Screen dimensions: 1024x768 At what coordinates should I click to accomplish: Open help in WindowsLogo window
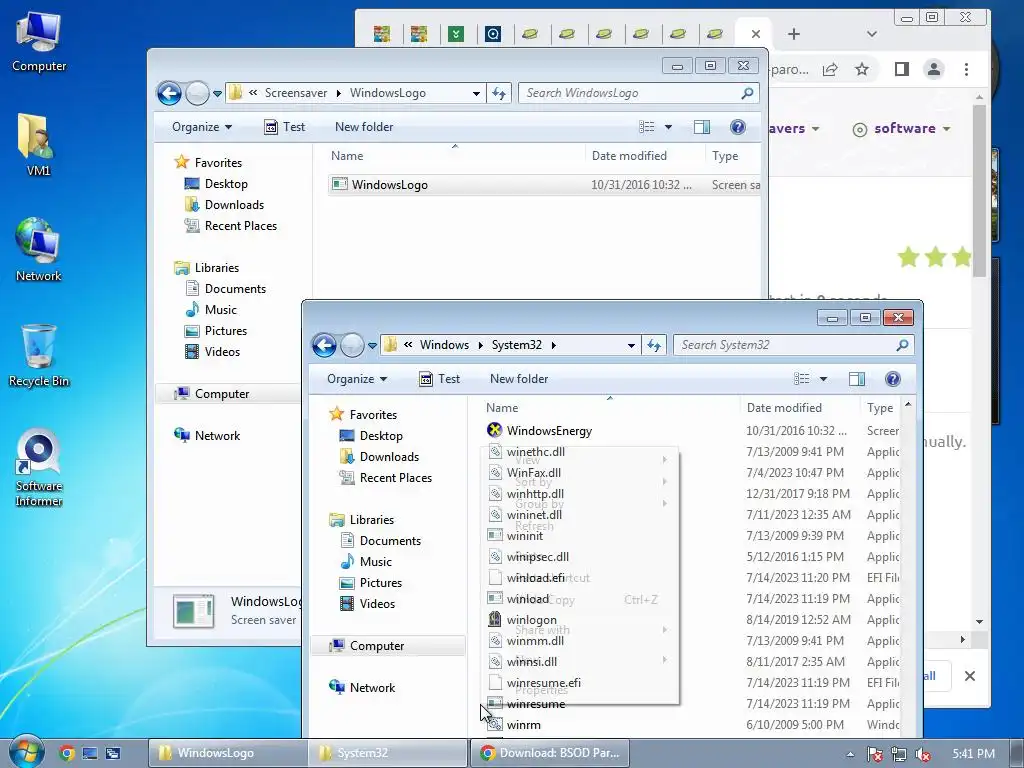coord(738,127)
